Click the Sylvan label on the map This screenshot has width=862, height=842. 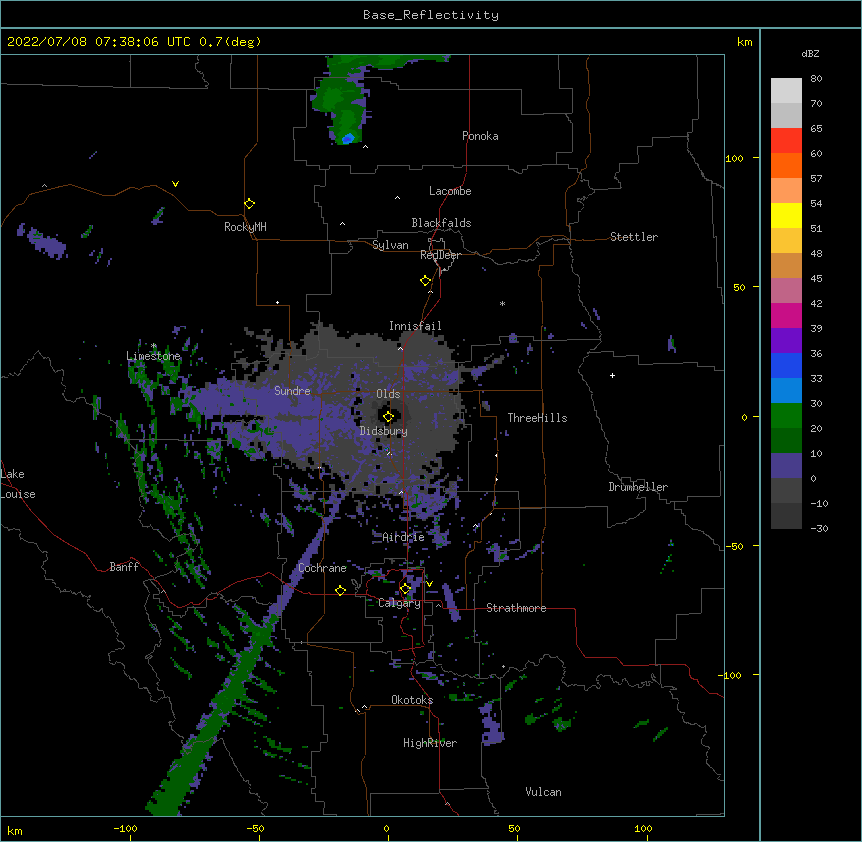pos(390,245)
